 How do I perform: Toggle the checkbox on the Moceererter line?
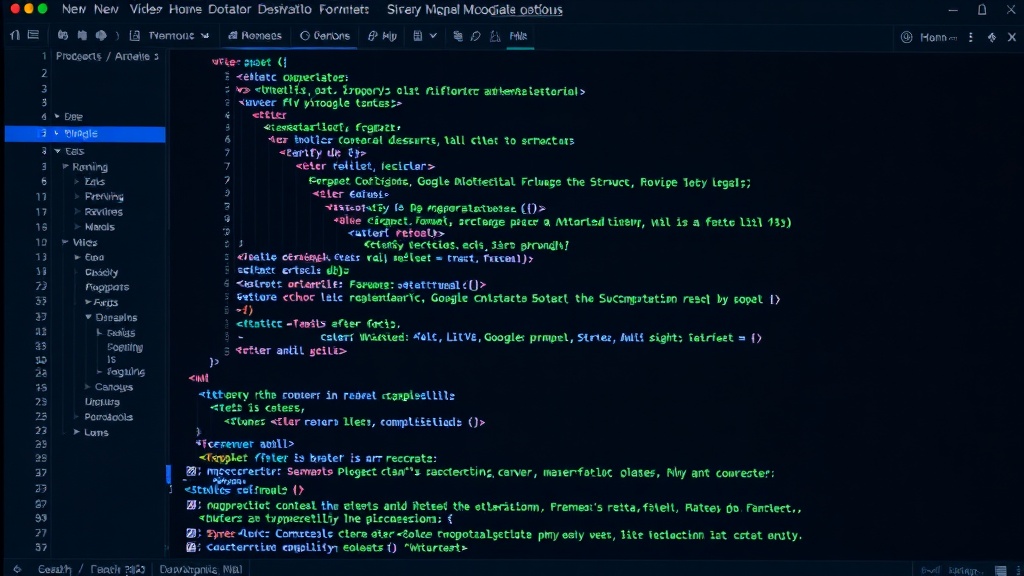[191, 472]
